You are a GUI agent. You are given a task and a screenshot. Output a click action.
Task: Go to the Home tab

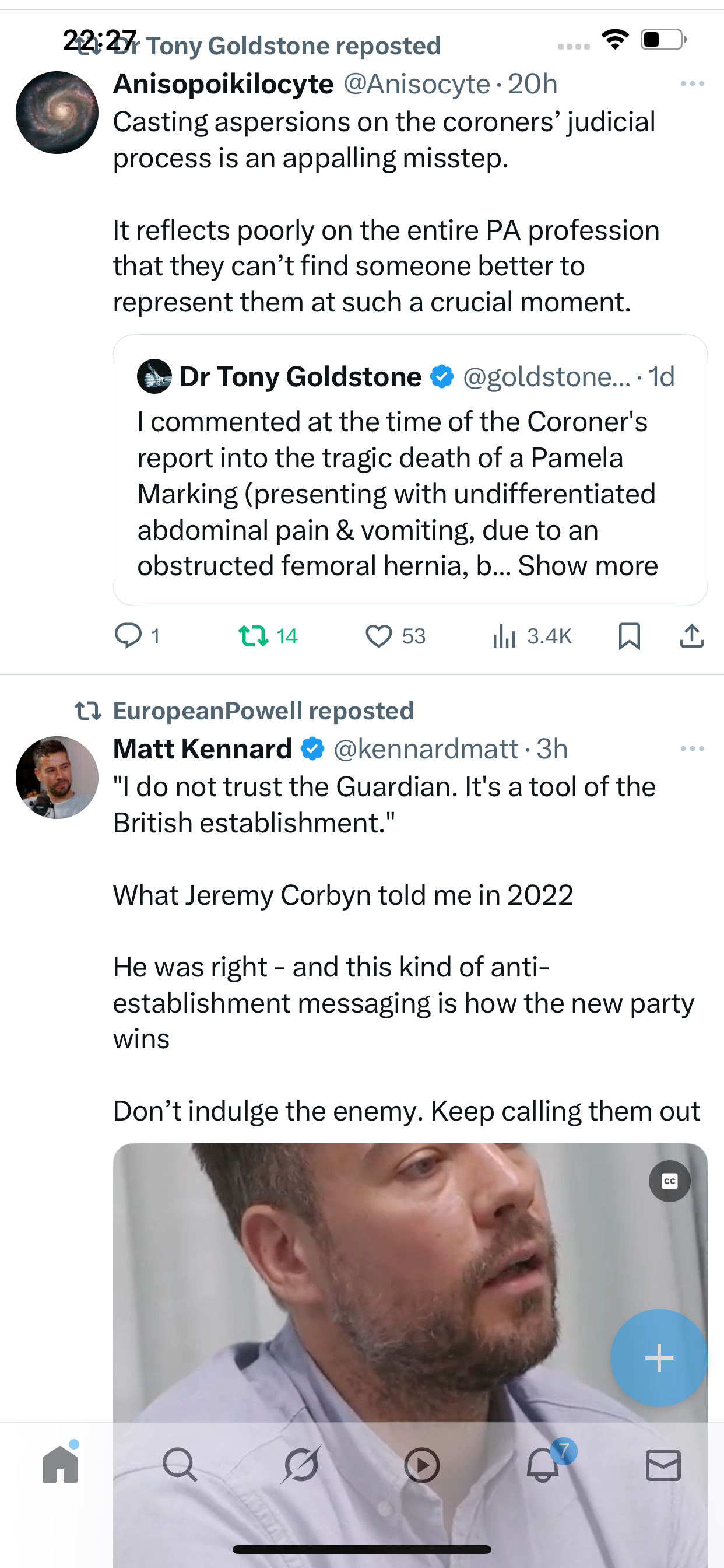[x=60, y=1465]
